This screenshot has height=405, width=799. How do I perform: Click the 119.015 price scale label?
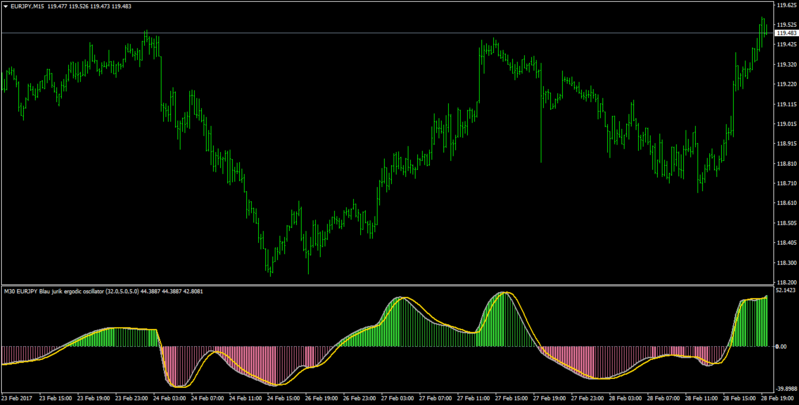[787, 124]
